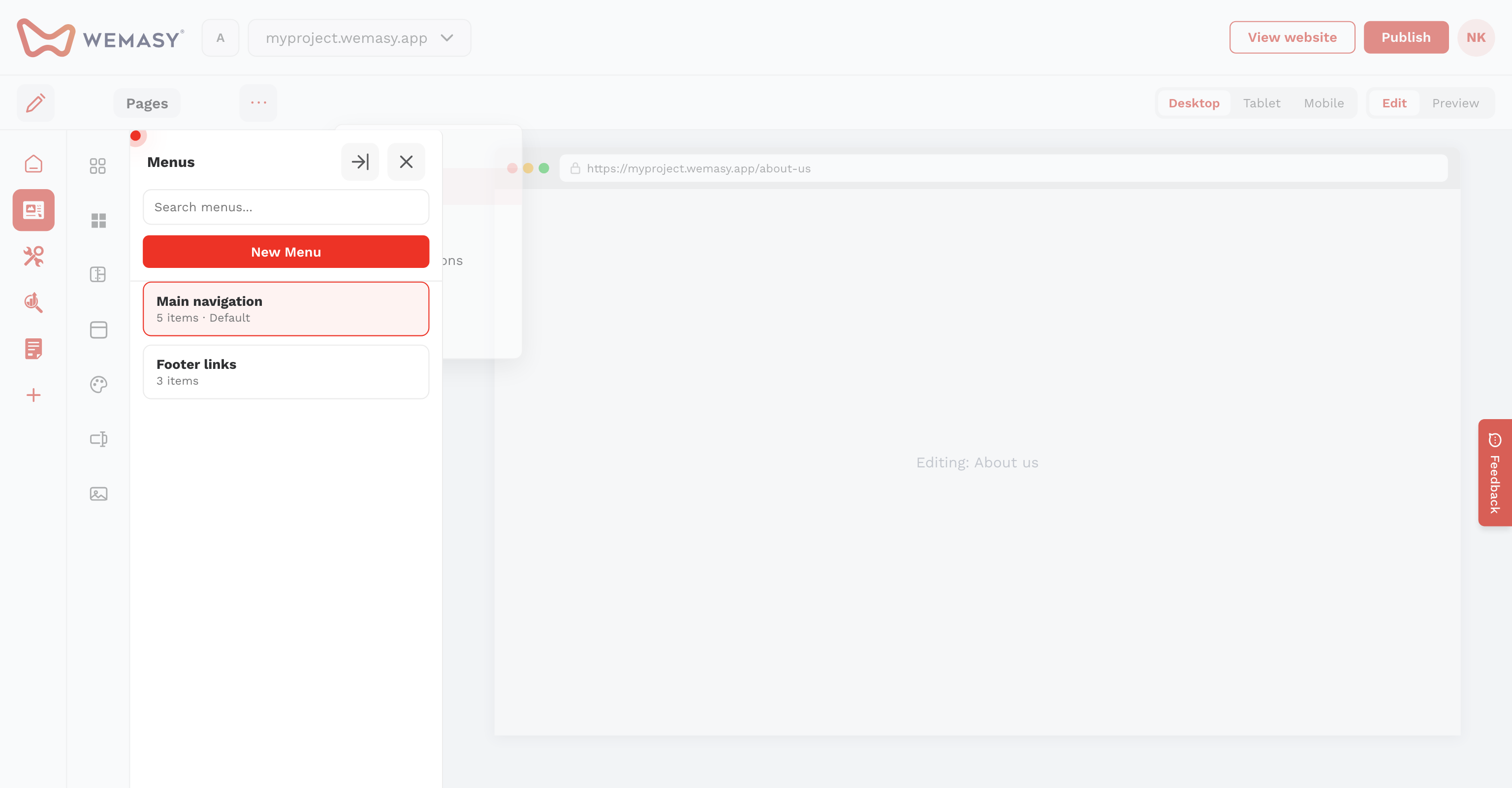Screen dimensions: 1512x788
Task: Switch to Tablet view
Action: 1261,103
